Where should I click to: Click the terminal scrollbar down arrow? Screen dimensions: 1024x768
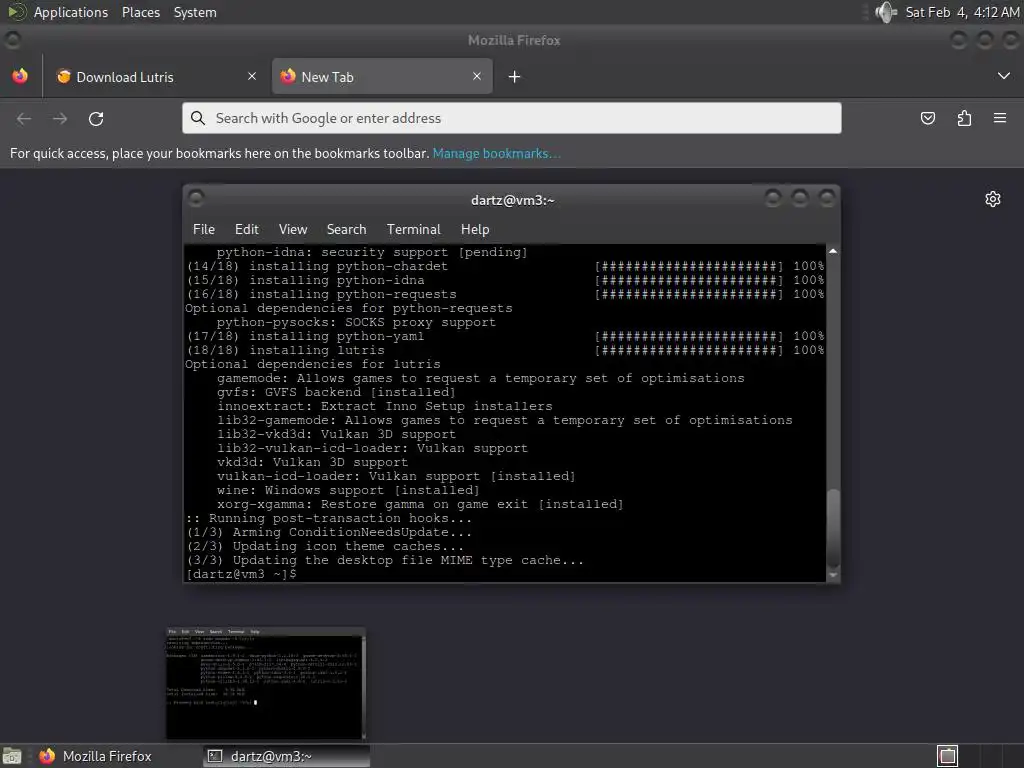[x=833, y=575]
